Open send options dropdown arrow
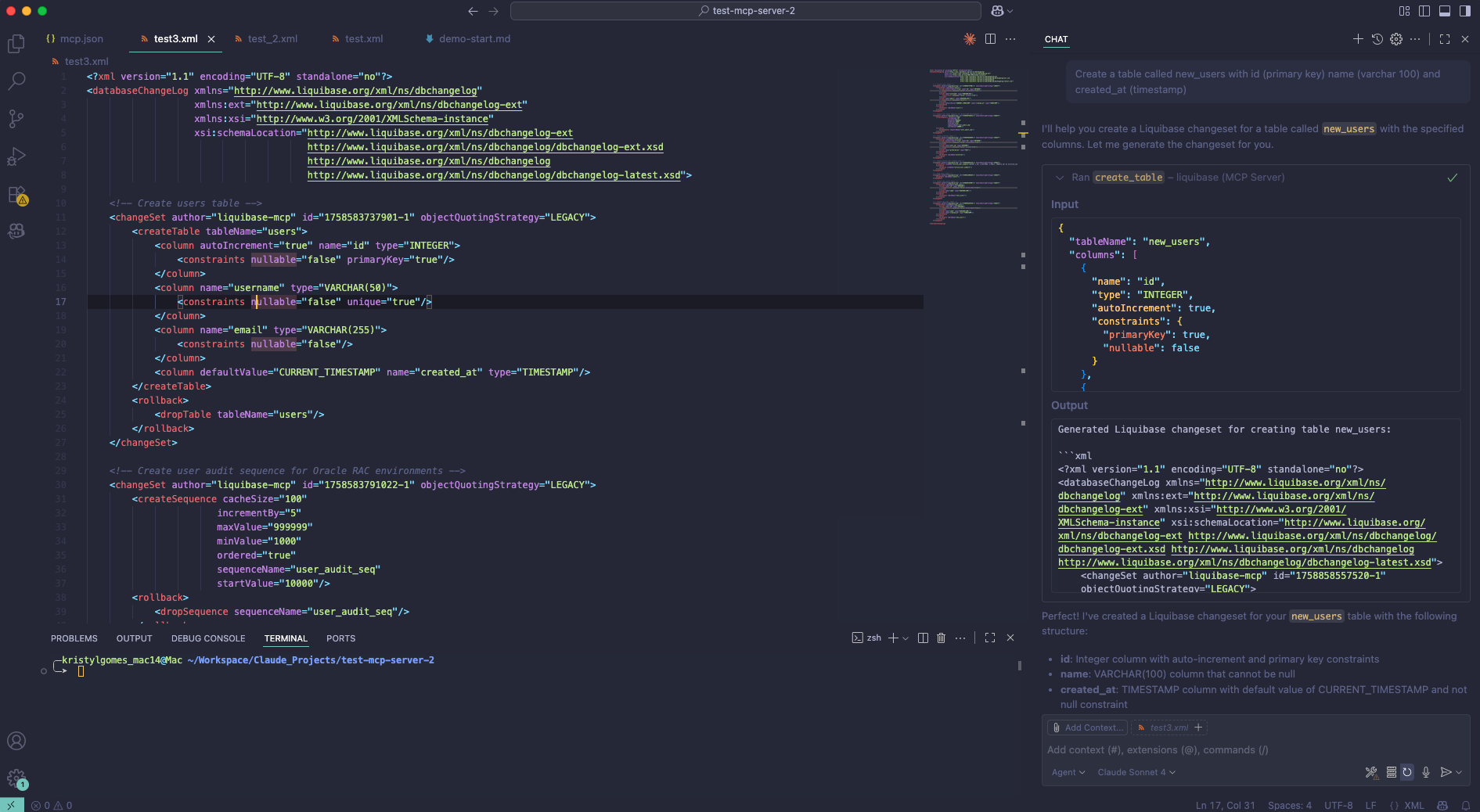The image size is (1480, 812). coord(1459,772)
